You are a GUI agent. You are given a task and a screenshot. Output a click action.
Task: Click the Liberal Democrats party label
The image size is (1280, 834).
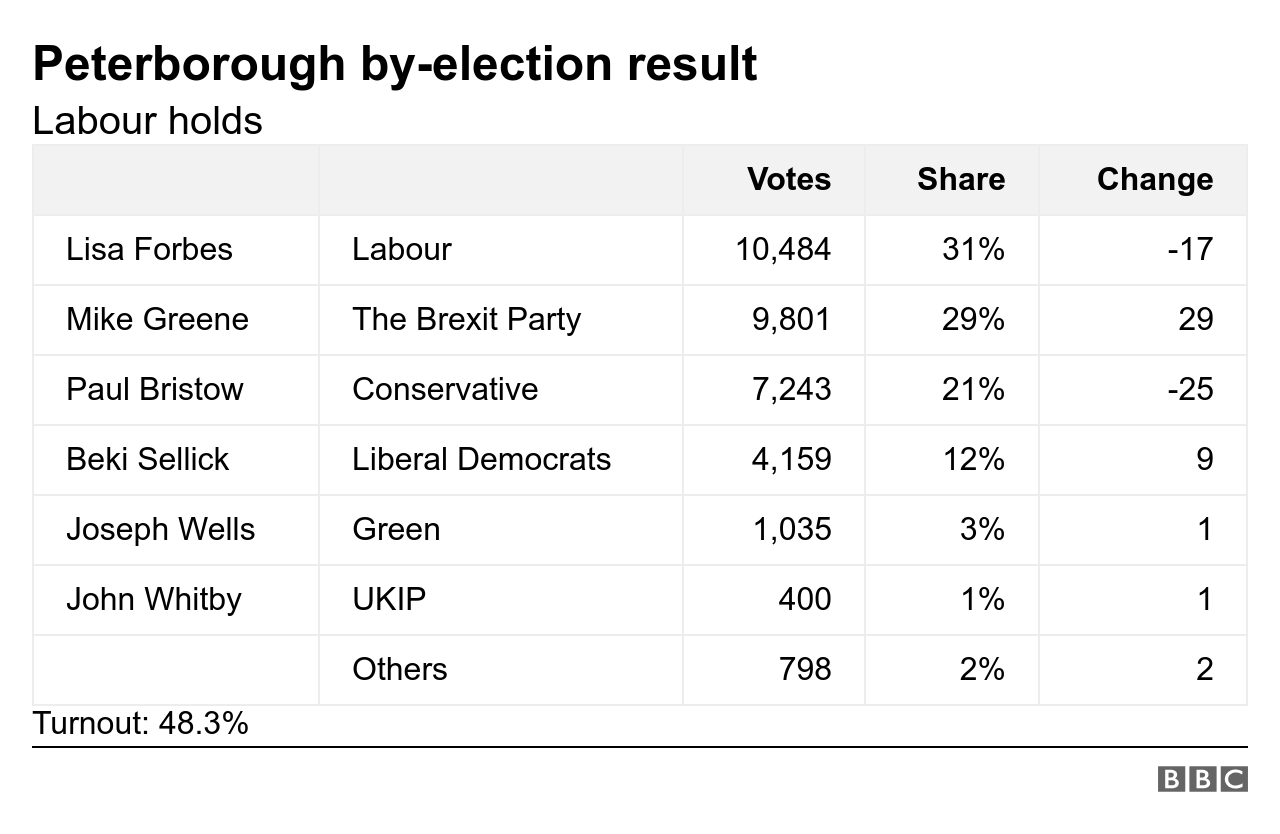tap(481, 459)
